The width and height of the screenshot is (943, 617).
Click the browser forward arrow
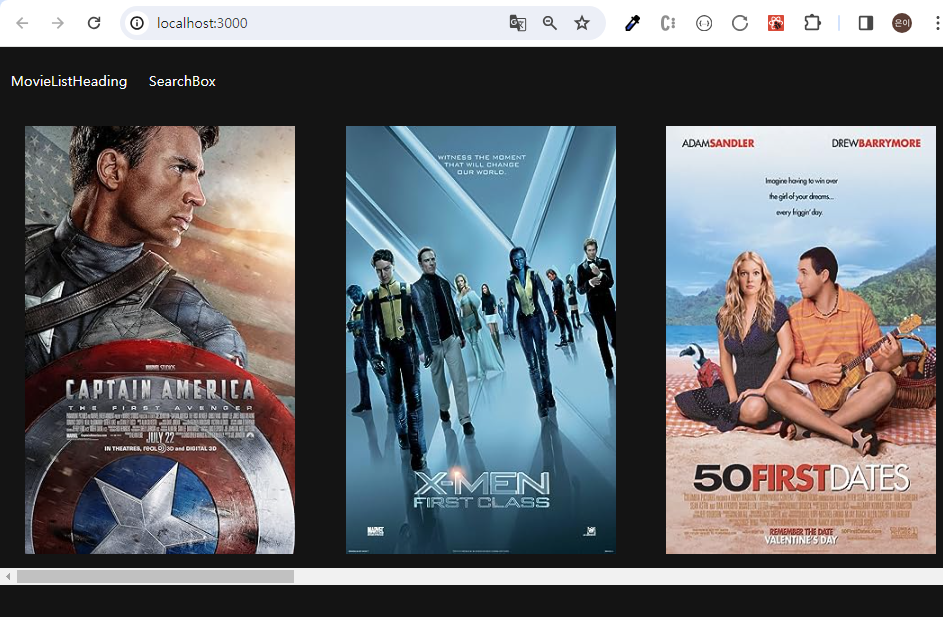(x=58, y=23)
